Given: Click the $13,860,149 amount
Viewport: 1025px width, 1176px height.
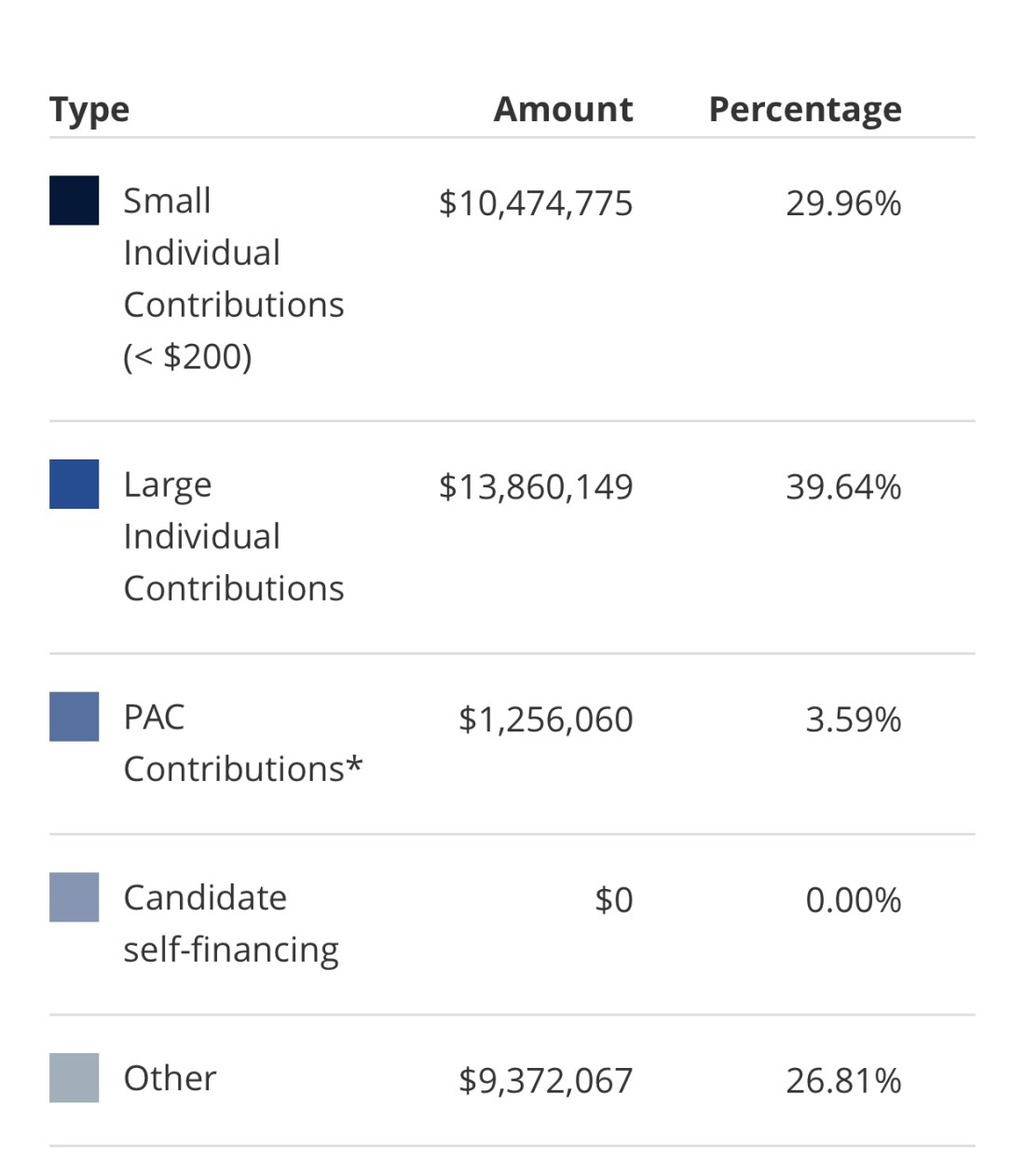Looking at the screenshot, I should [x=536, y=486].
